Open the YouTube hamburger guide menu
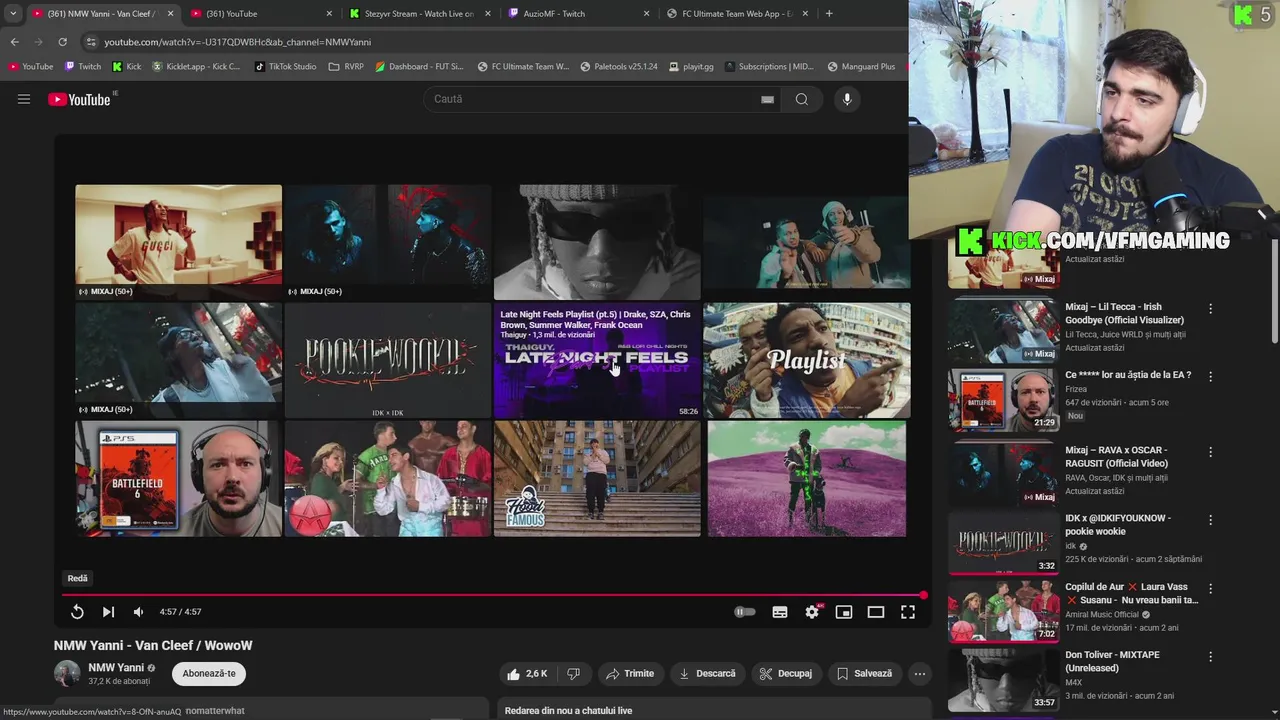Viewport: 1280px width, 720px height. click(24, 99)
